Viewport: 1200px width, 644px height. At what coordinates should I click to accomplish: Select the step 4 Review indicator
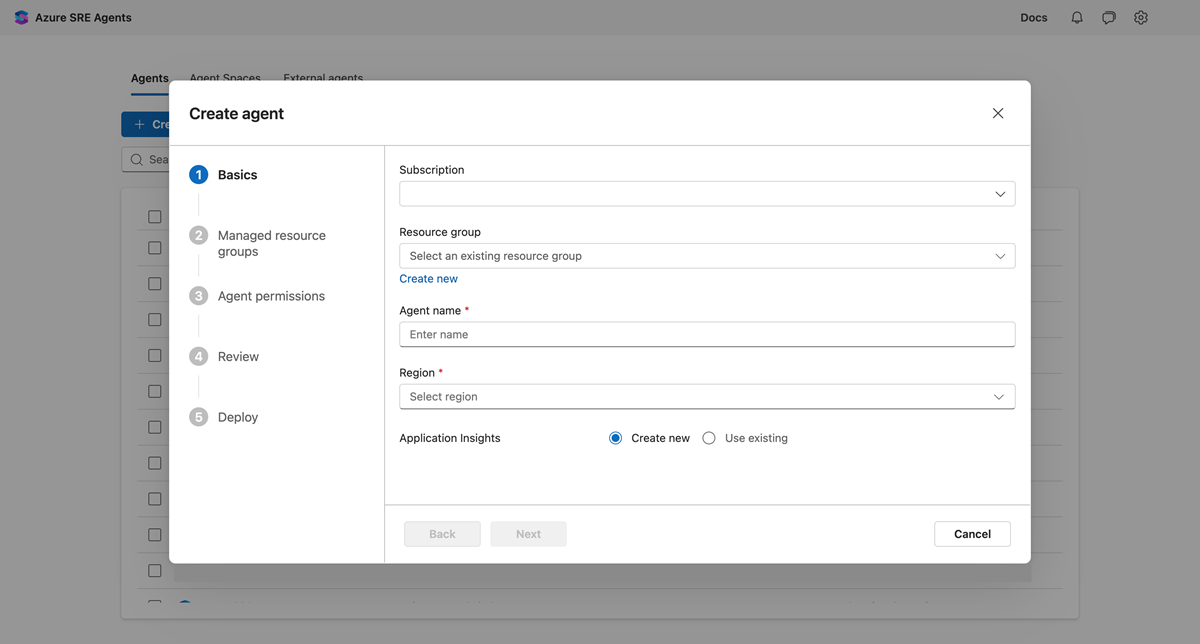pyautogui.click(x=198, y=356)
